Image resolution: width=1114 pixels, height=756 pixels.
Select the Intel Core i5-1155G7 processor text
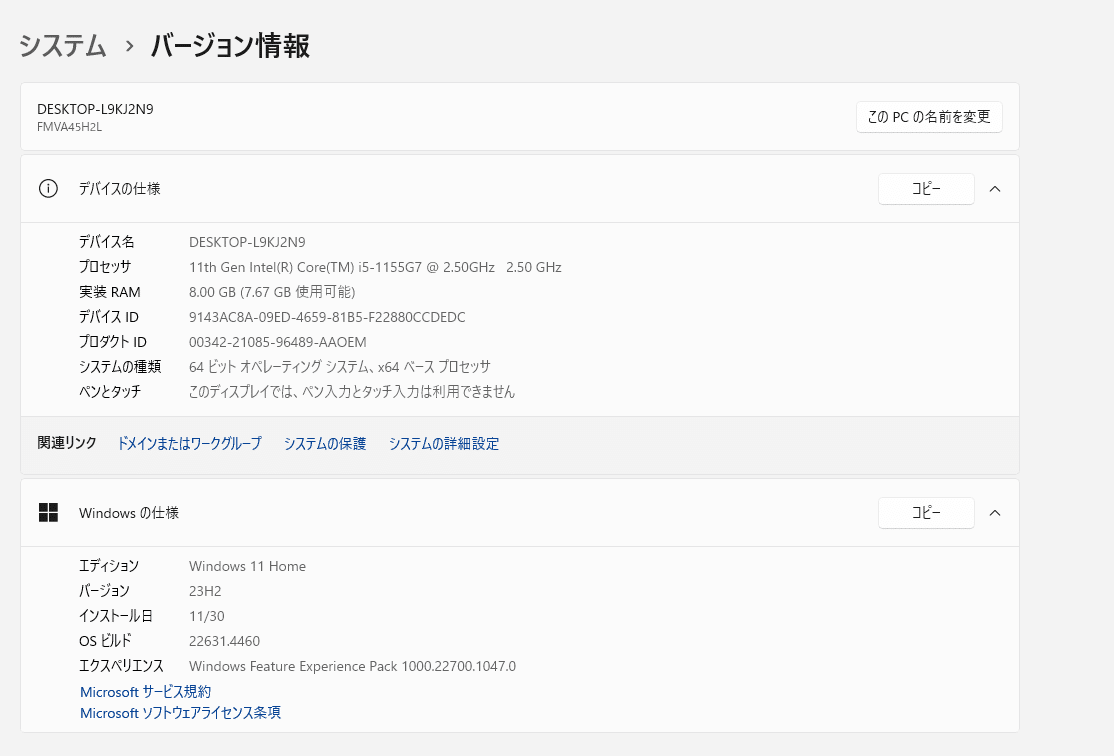point(375,266)
